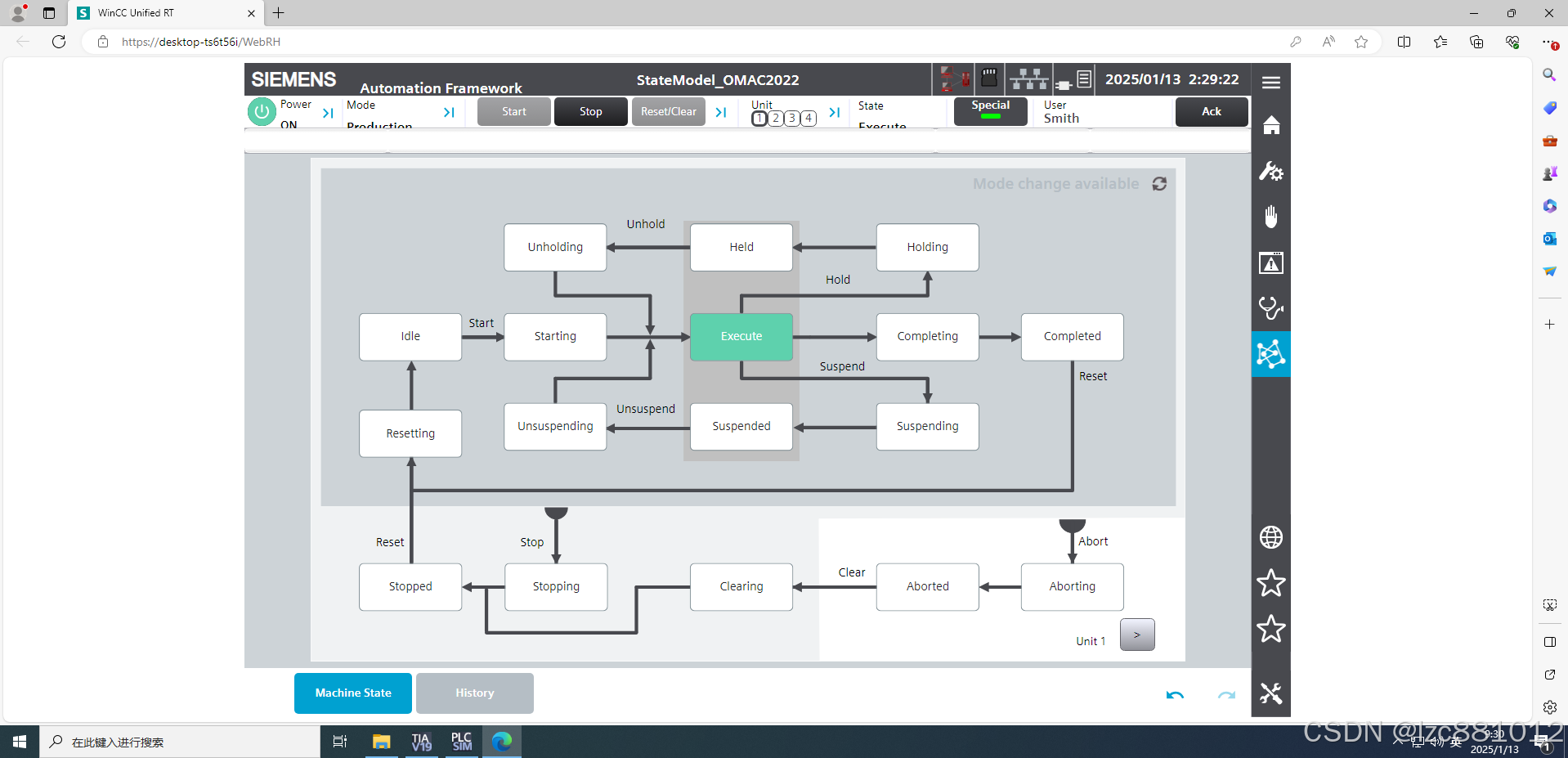Expand the Unit selection chevron
This screenshot has height=758, width=1568.
tap(834, 113)
